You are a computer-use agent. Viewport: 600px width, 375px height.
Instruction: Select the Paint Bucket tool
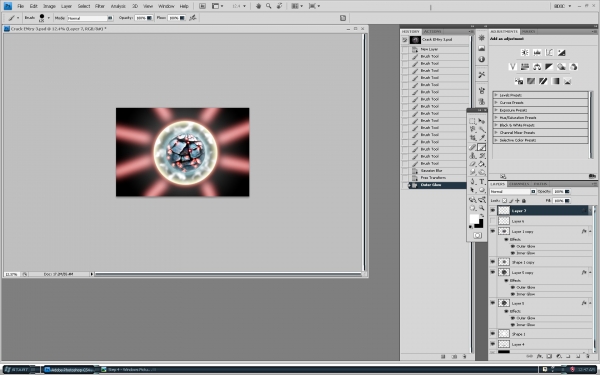482,164
